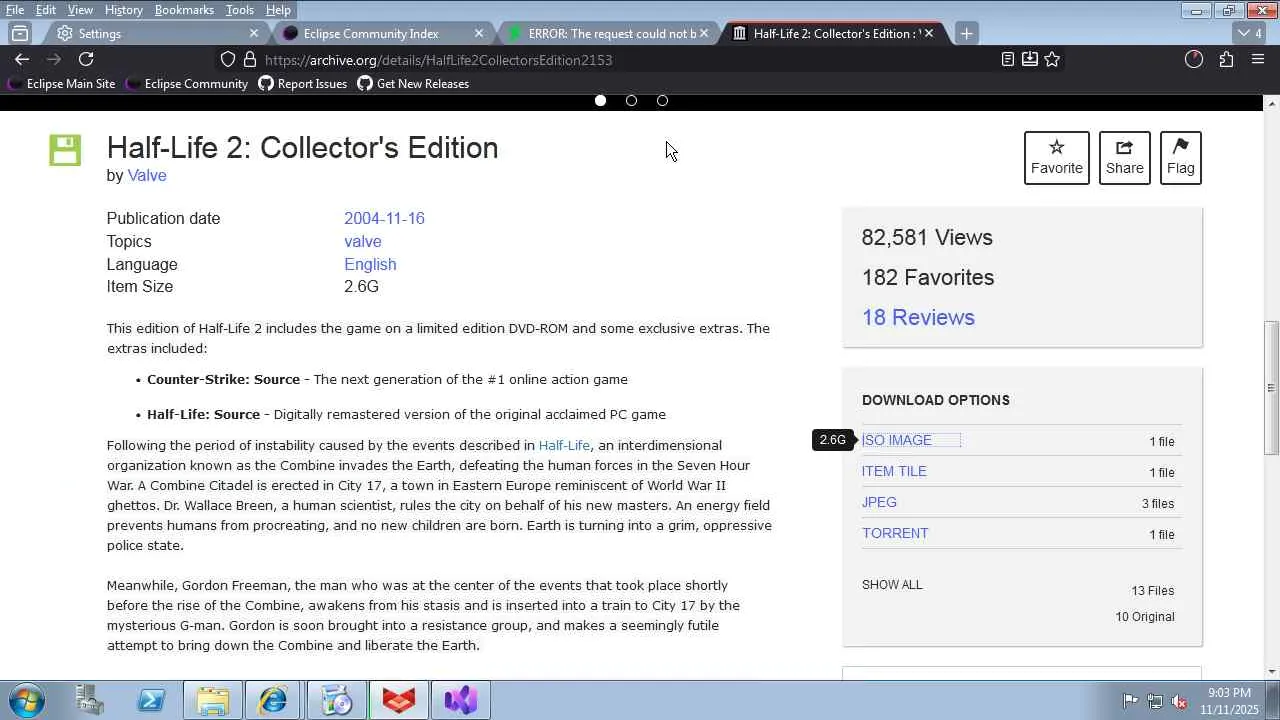Screen dimensions: 1280x720
Task: Follow the Half-Life link in the description
Action: tap(564, 446)
